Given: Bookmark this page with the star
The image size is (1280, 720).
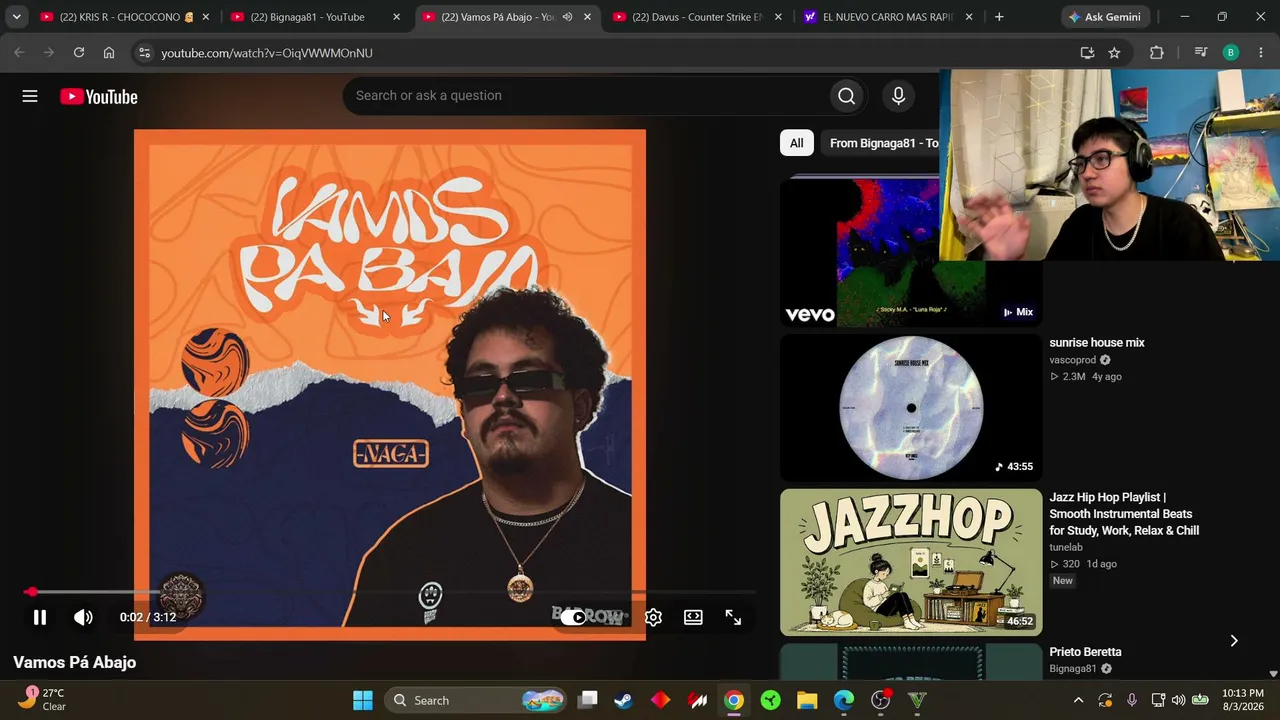Looking at the screenshot, I should 1114,53.
